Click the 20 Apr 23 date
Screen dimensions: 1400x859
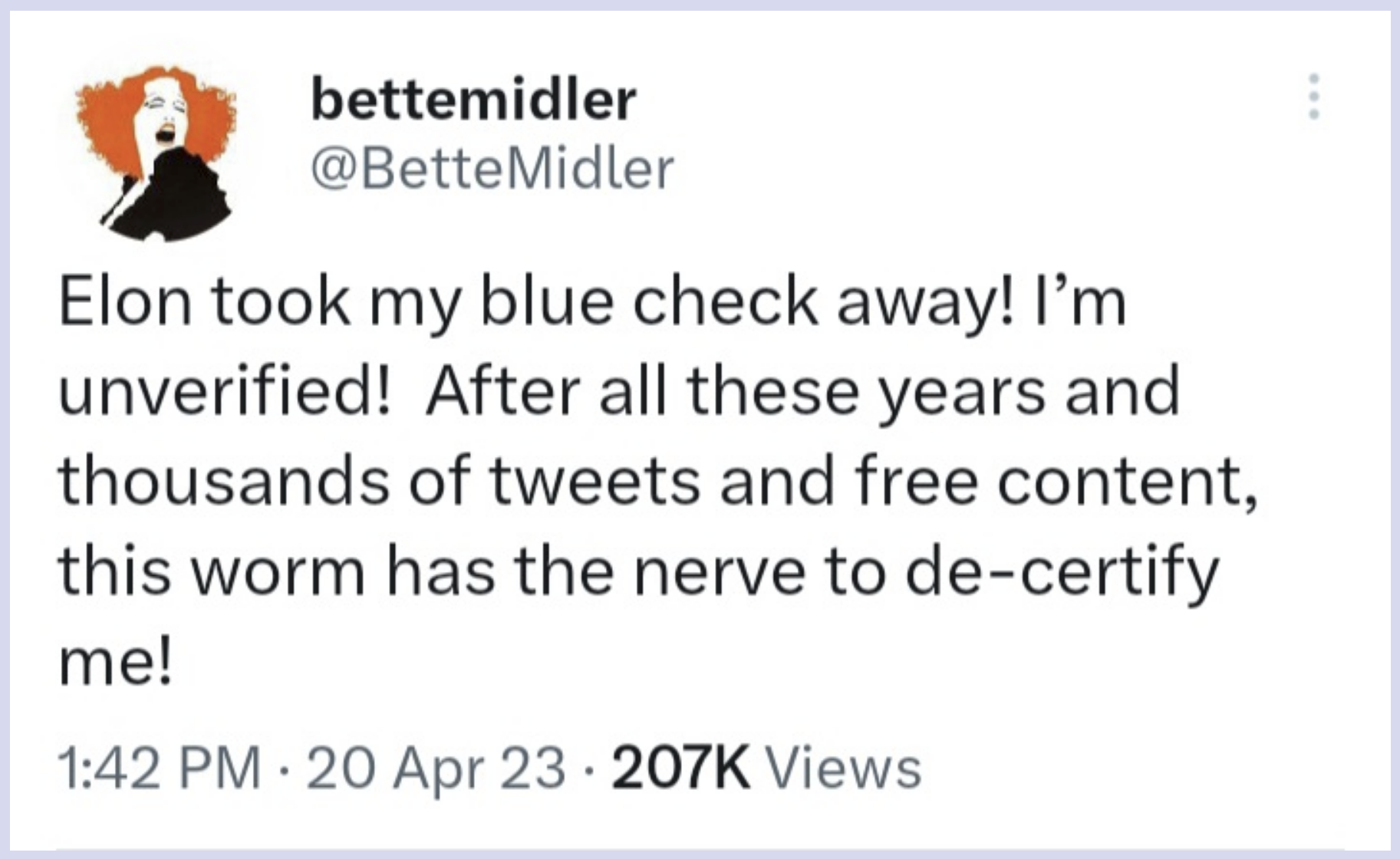[x=436, y=769]
